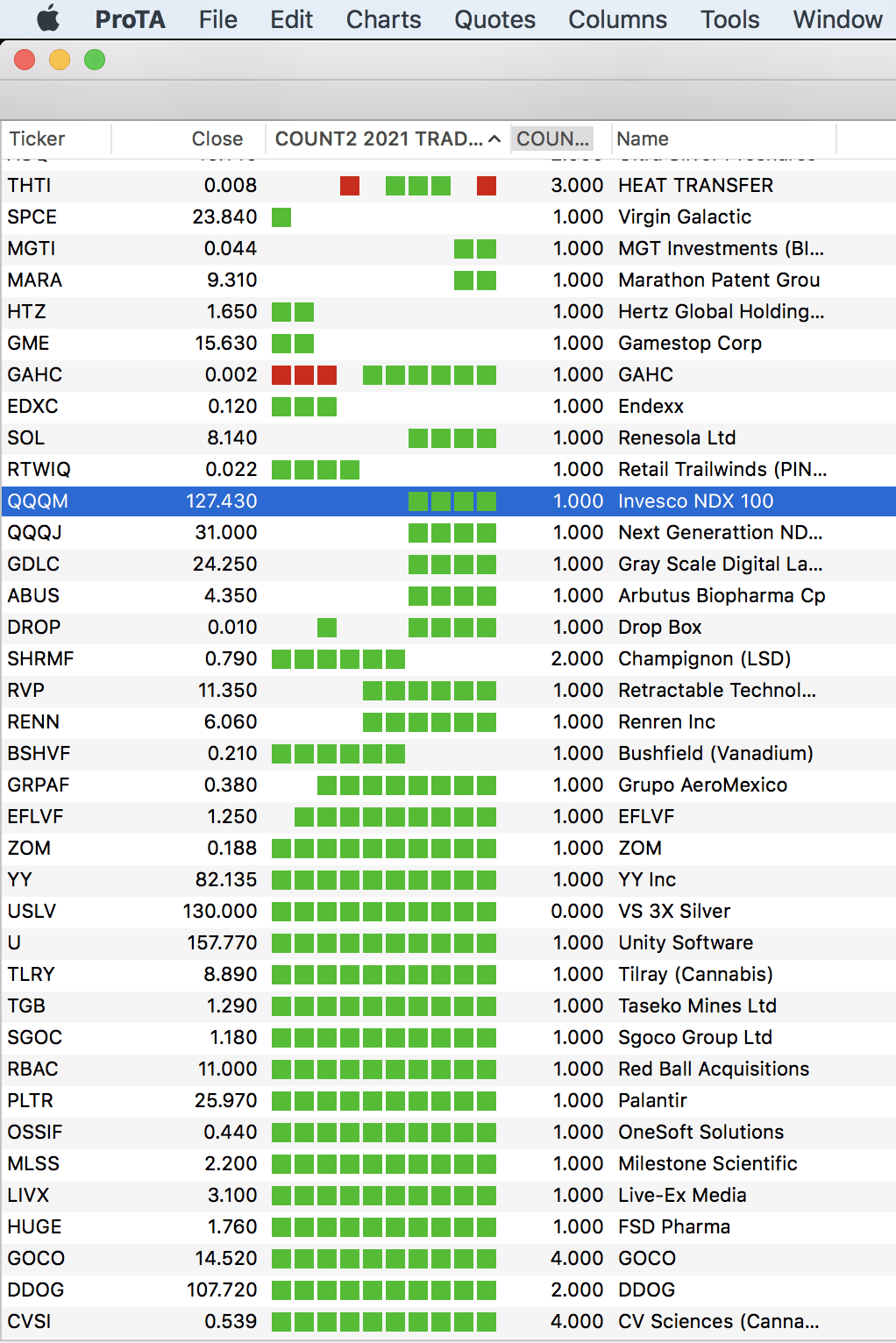The image size is (896, 1343).
Task: Select the RENN ticker
Action: click(33, 722)
